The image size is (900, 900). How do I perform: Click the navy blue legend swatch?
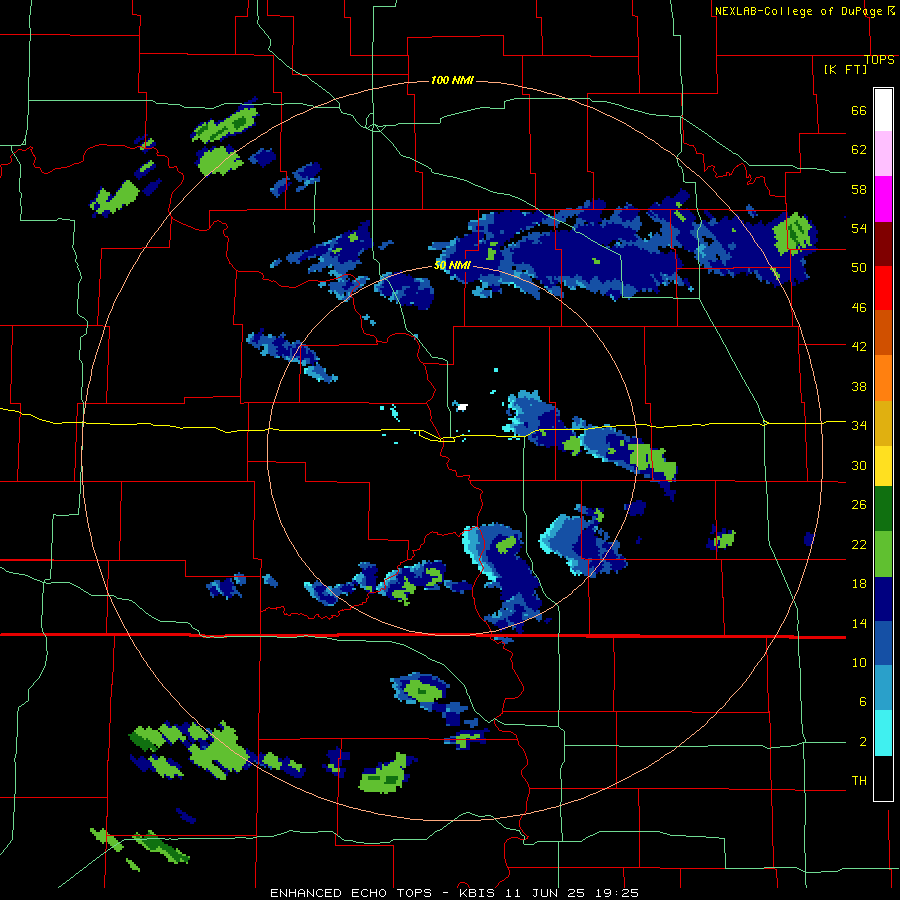(x=883, y=599)
